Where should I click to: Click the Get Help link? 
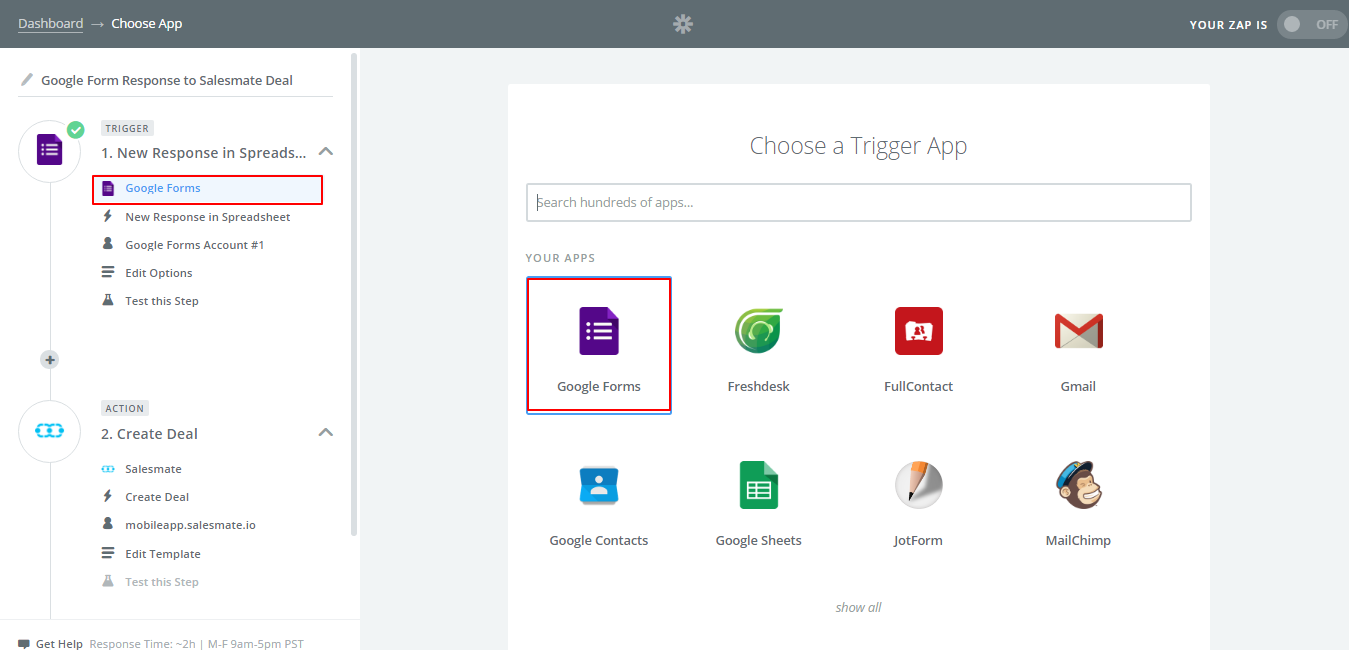[x=59, y=644]
